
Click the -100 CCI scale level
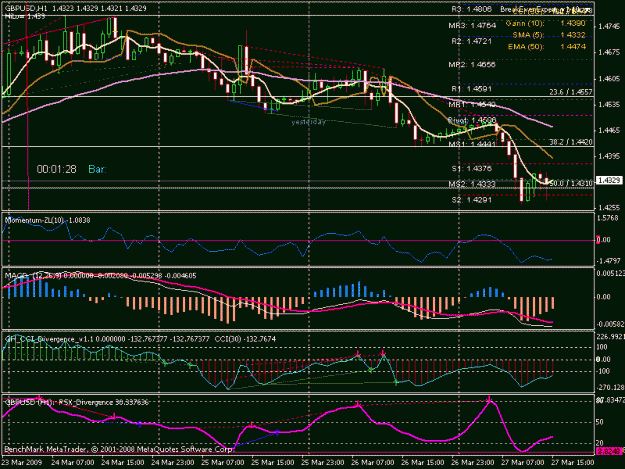[x=603, y=371]
